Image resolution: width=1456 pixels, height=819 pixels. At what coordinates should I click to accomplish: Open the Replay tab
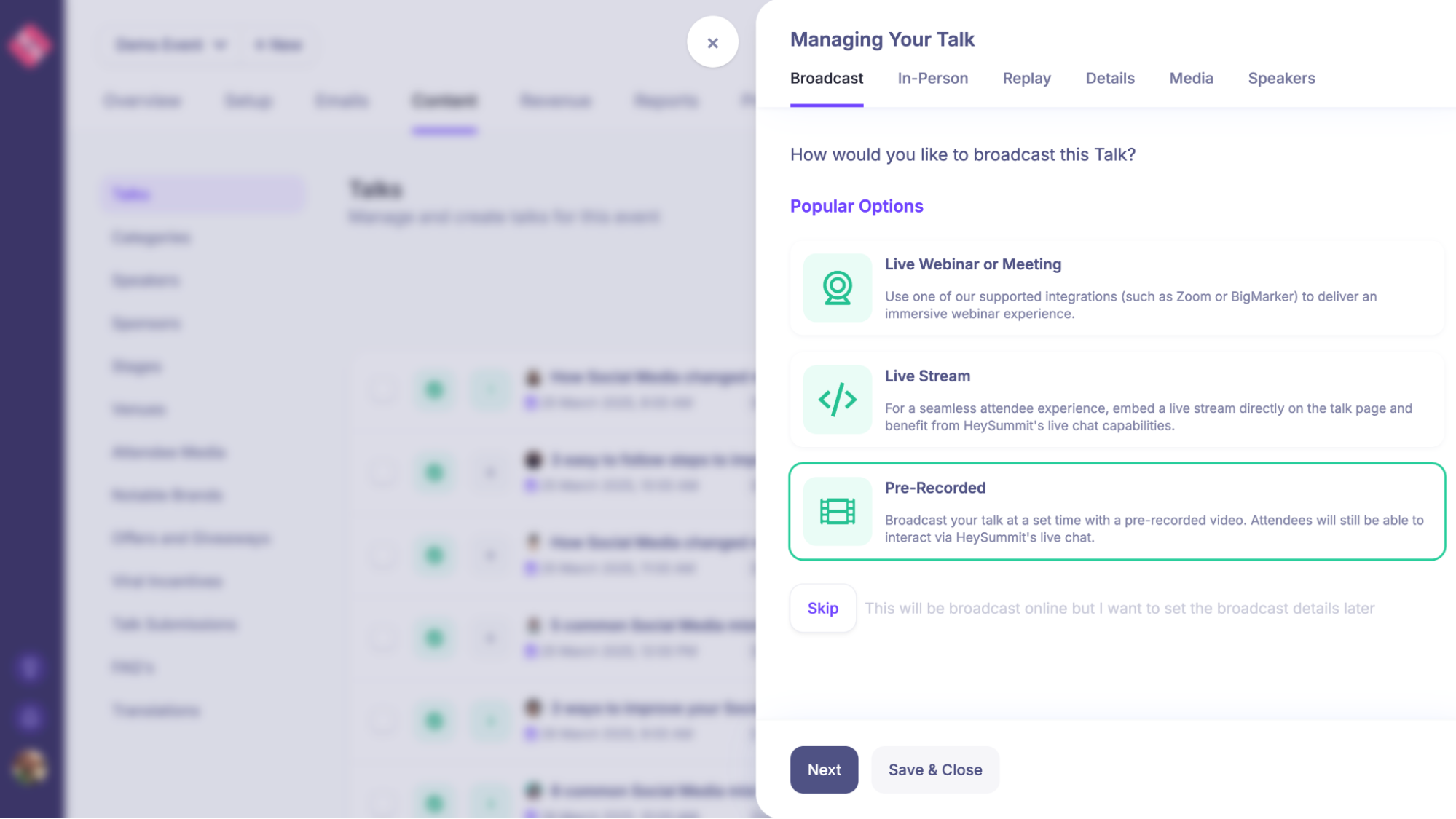1026,79
